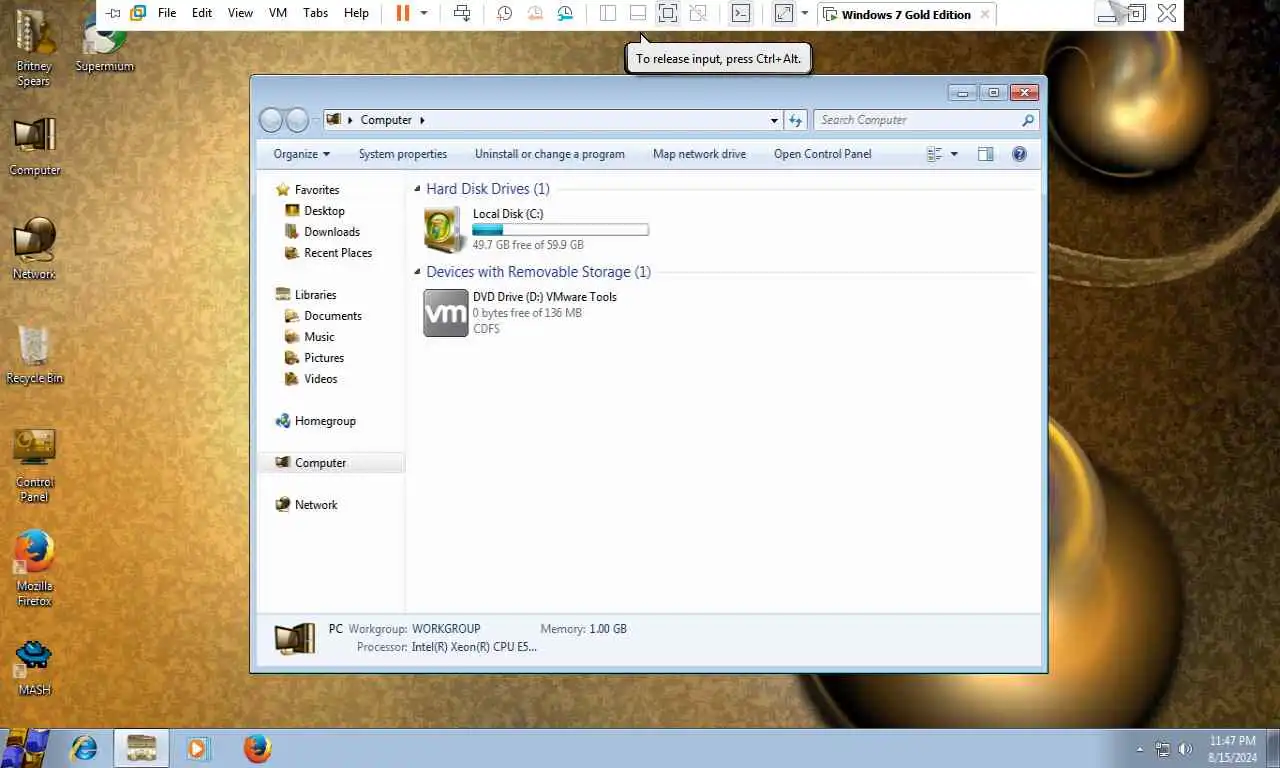Screen dimensions: 1280x768
Task: Select the DVD Drive (D:) VMware Tools
Action: [521, 313]
